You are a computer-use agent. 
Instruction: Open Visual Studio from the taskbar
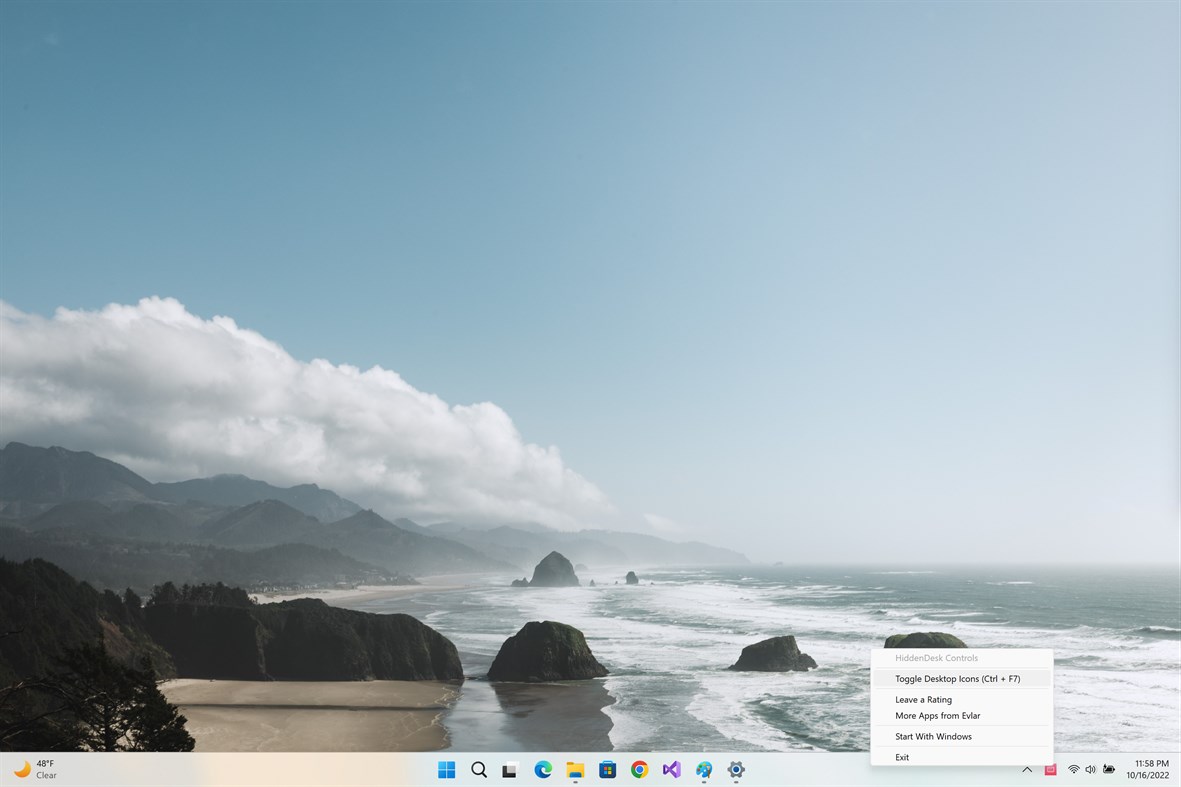point(672,770)
